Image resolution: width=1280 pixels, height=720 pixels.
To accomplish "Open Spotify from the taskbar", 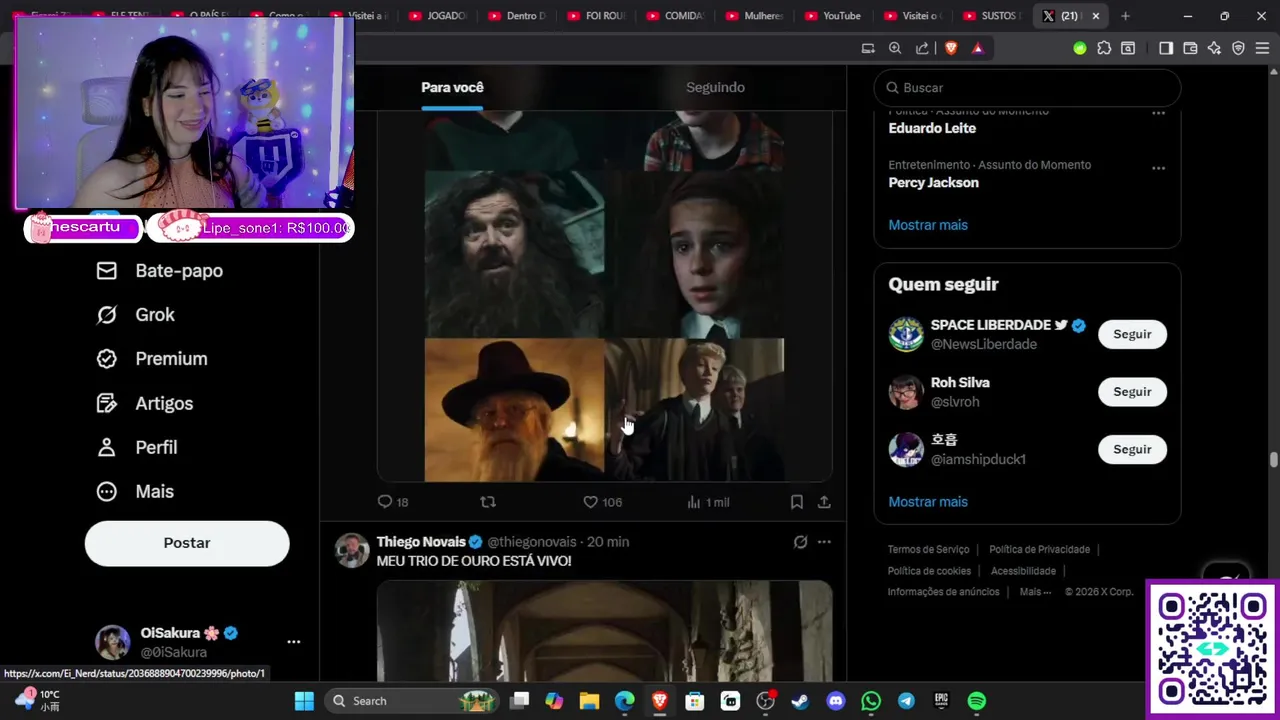I will point(977,701).
